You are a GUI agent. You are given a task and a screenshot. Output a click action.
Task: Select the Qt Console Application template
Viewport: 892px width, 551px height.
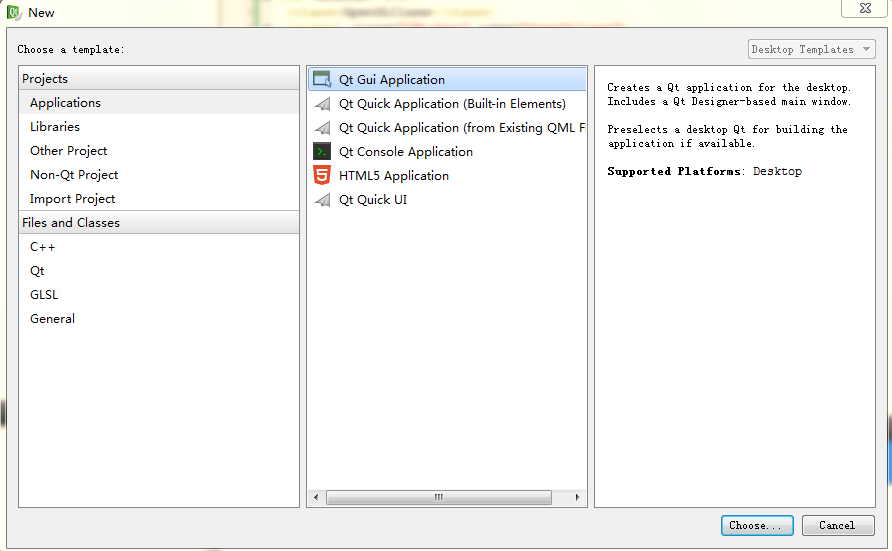point(447,151)
